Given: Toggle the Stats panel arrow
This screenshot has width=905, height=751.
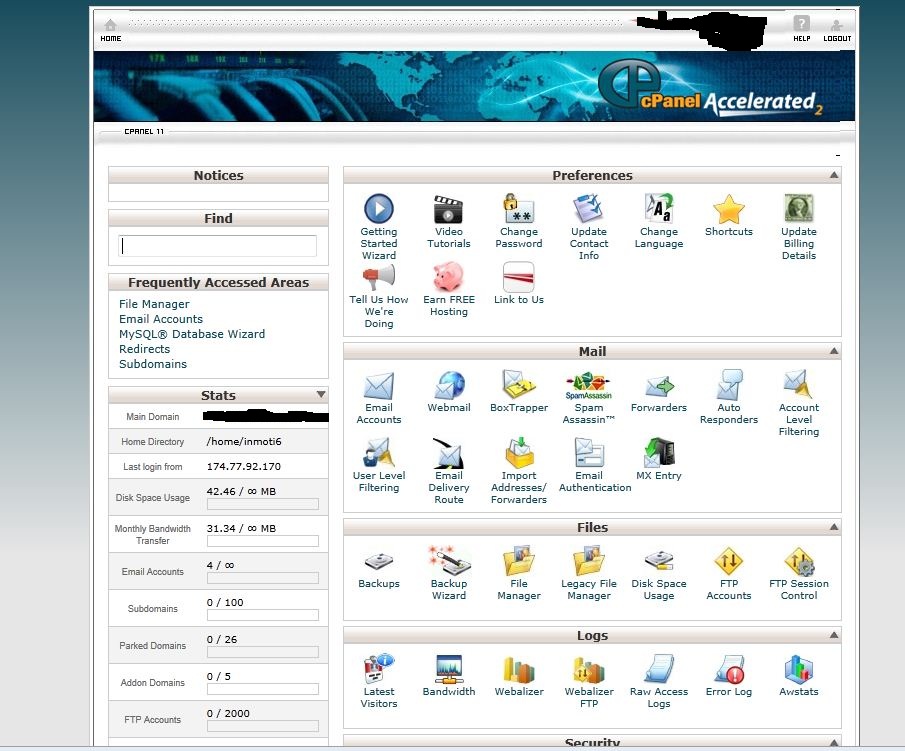Looking at the screenshot, I should [321, 394].
